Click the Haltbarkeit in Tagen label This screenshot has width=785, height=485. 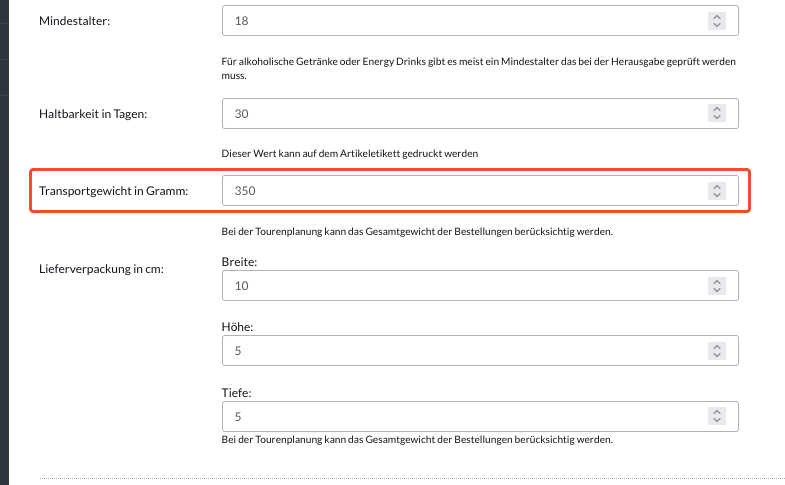(x=93, y=114)
